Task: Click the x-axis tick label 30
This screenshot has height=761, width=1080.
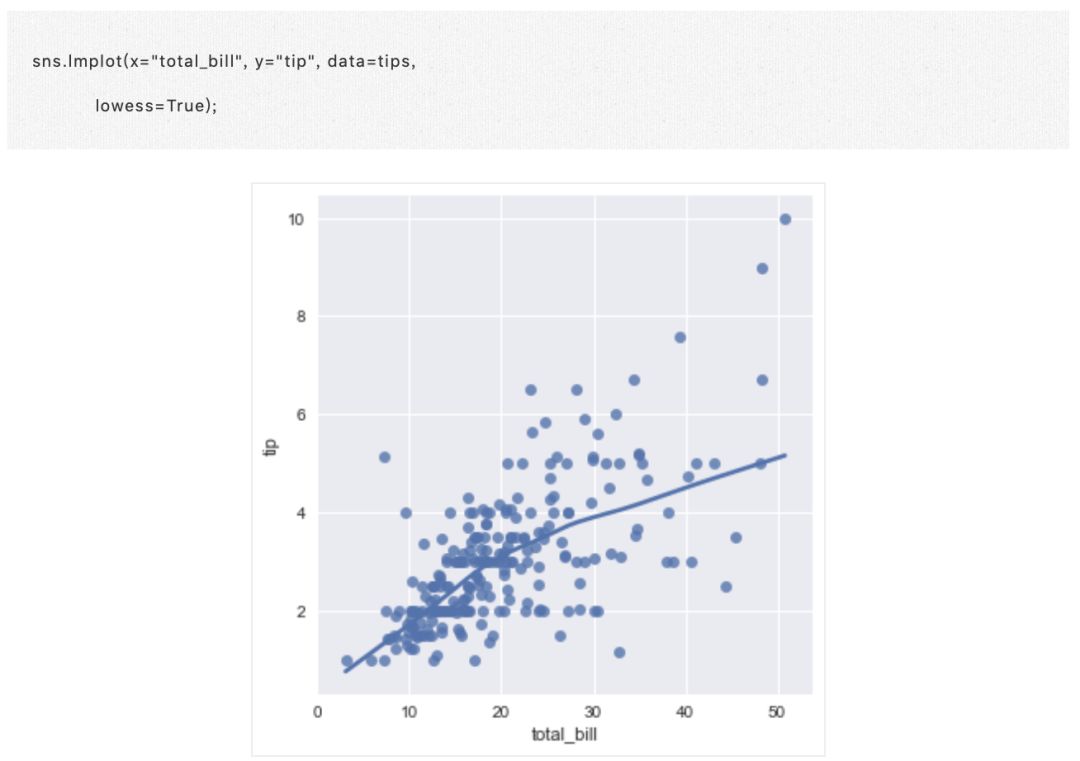Action: coord(594,711)
